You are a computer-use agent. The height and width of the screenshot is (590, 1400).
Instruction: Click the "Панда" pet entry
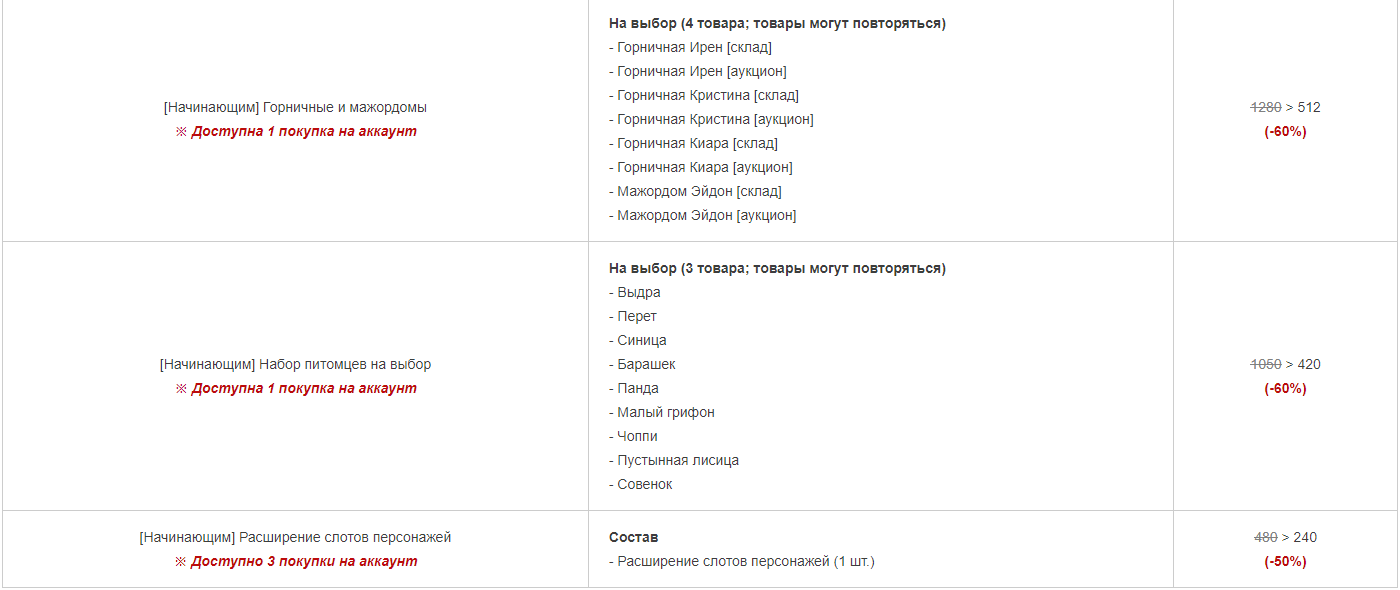pos(637,388)
